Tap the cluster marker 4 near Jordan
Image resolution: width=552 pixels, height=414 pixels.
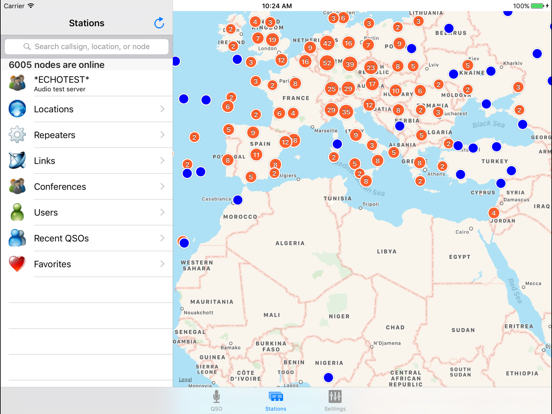(494, 213)
